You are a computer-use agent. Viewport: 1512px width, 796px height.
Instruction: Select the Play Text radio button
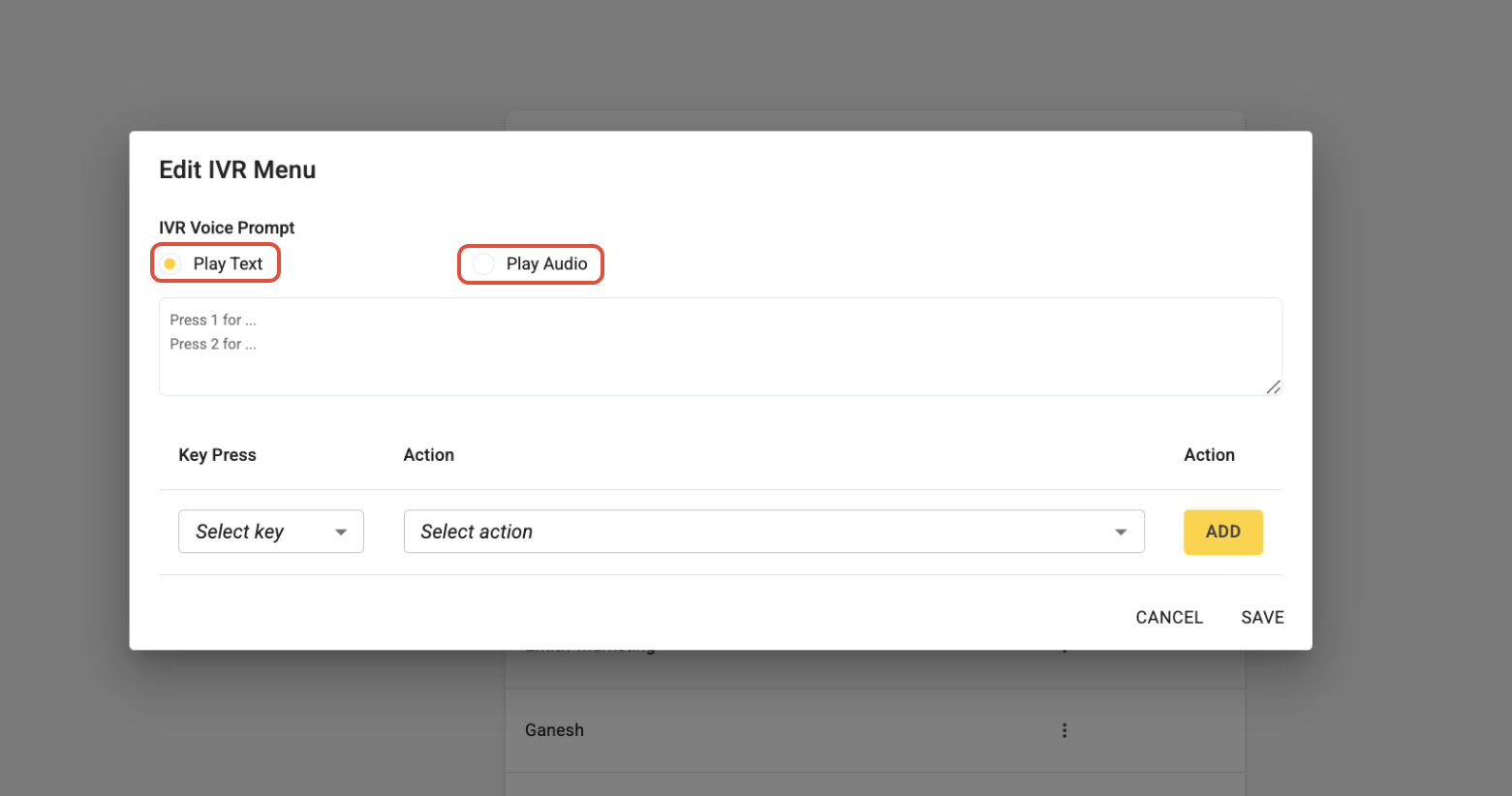point(170,263)
